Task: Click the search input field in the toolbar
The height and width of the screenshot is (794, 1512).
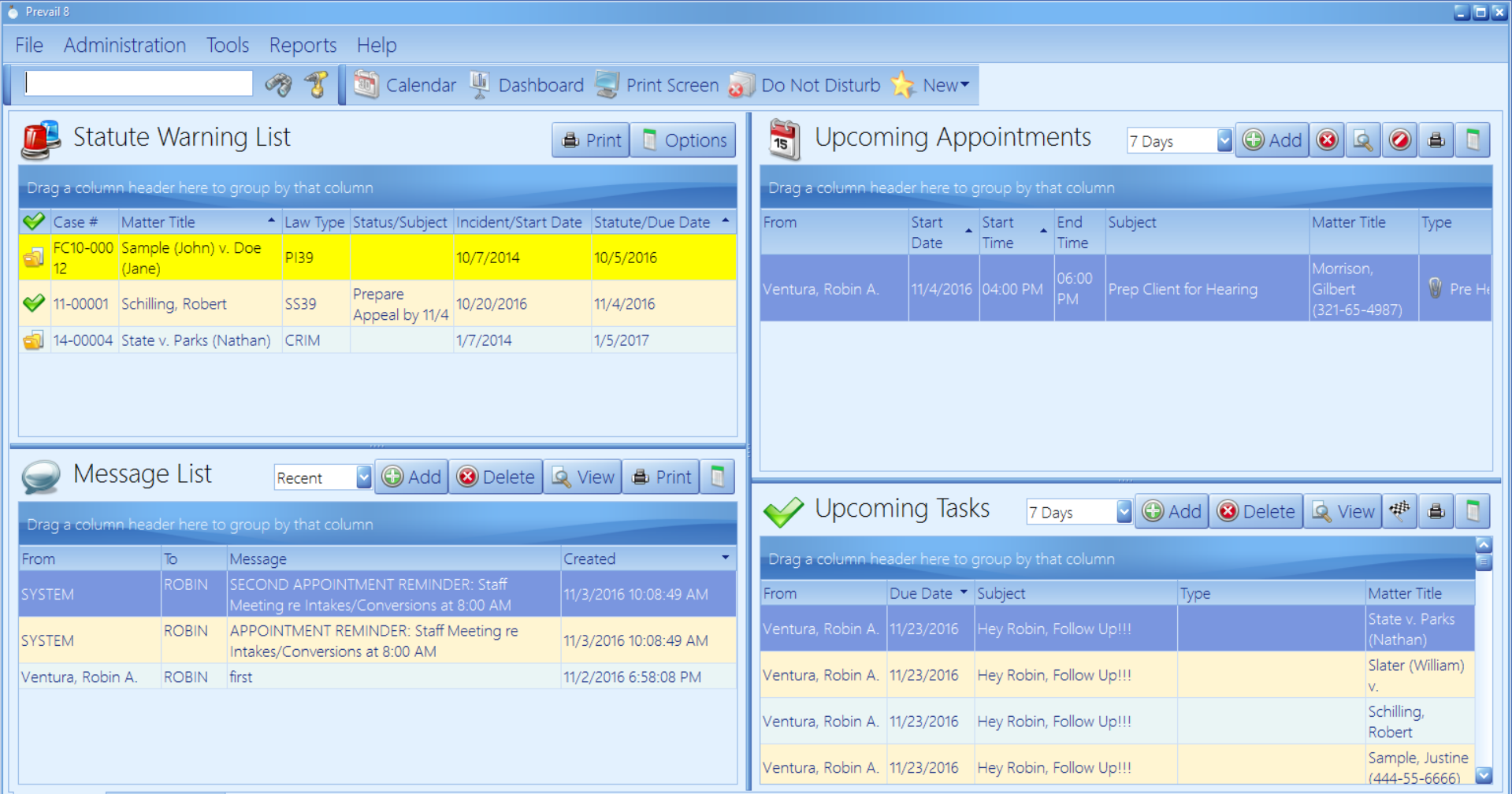Action: (139, 83)
